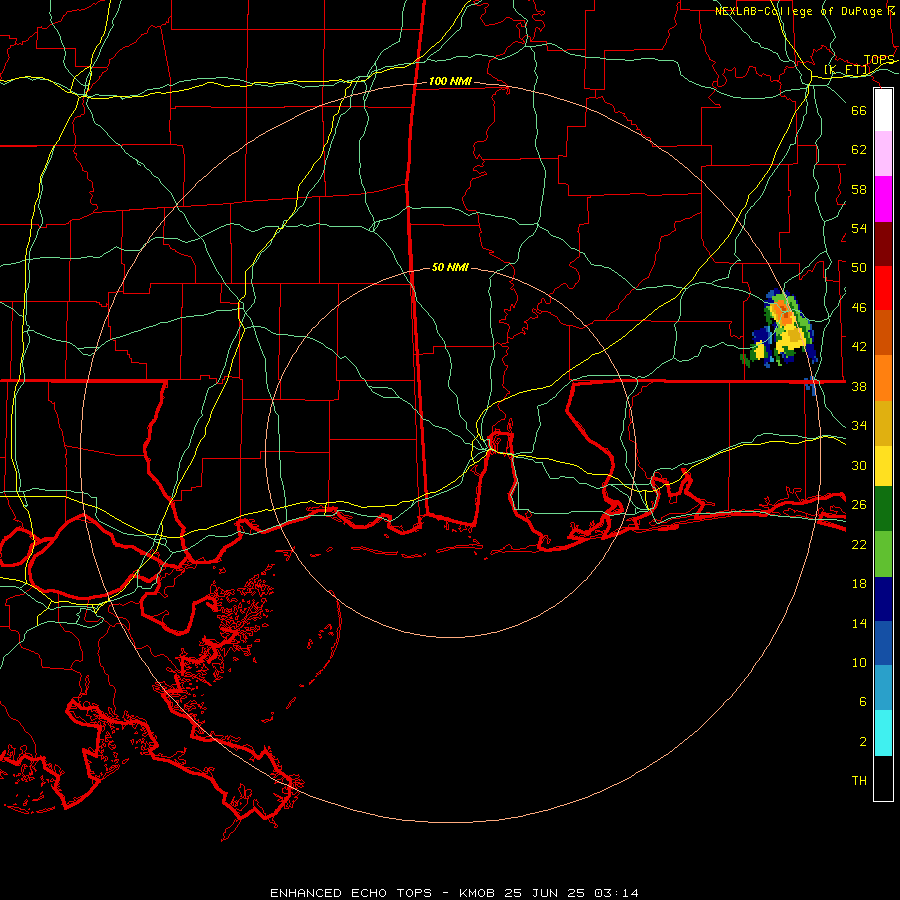Click the '100 NMI' range ring label

450,82
